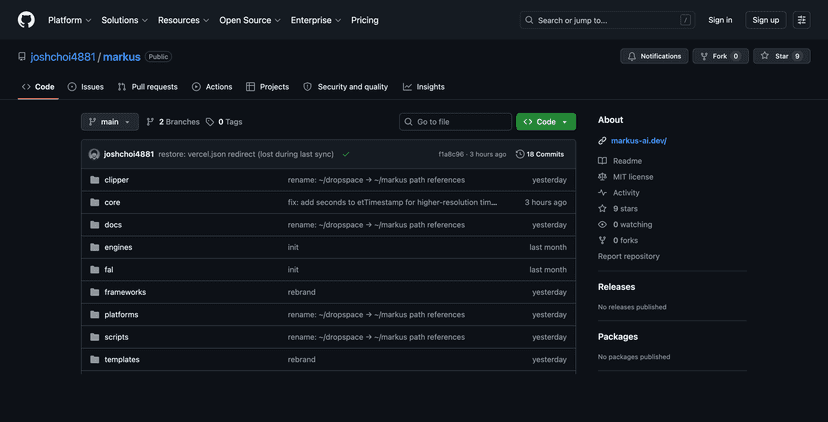This screenshot has height=422, width=828.
Task: Expand the Open Source menu
Action: (x=250, y=20)
